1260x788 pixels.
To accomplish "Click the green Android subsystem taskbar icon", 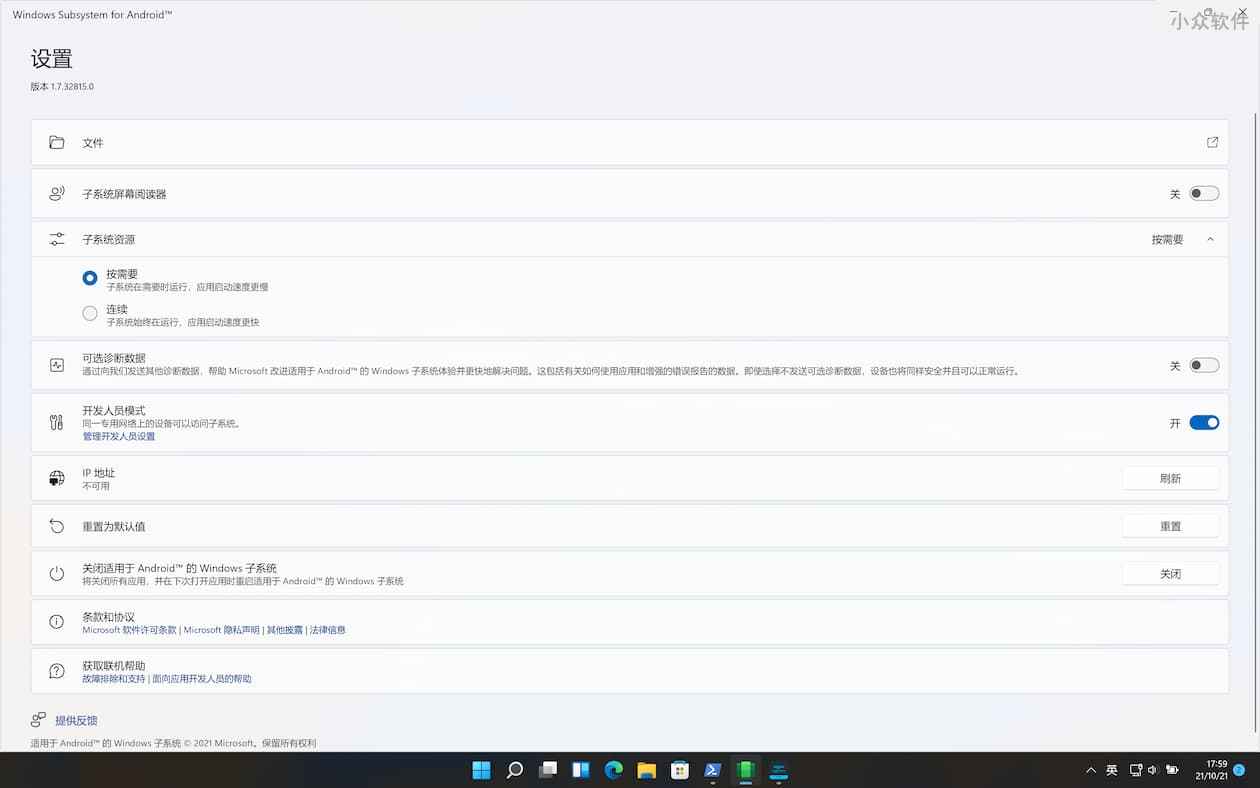I will (x=745, y=770).
